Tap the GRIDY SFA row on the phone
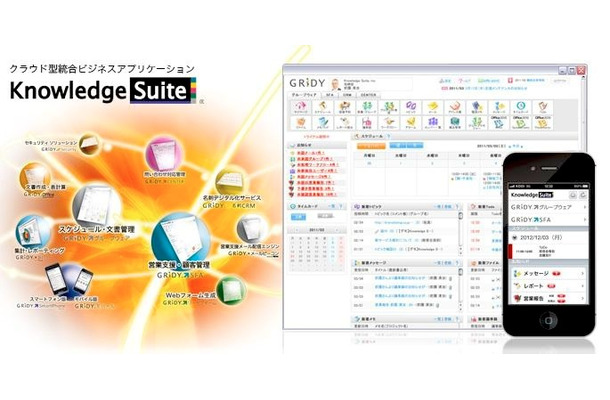The image size is (610, 400). pyautogui.click(x=549, y=219)
